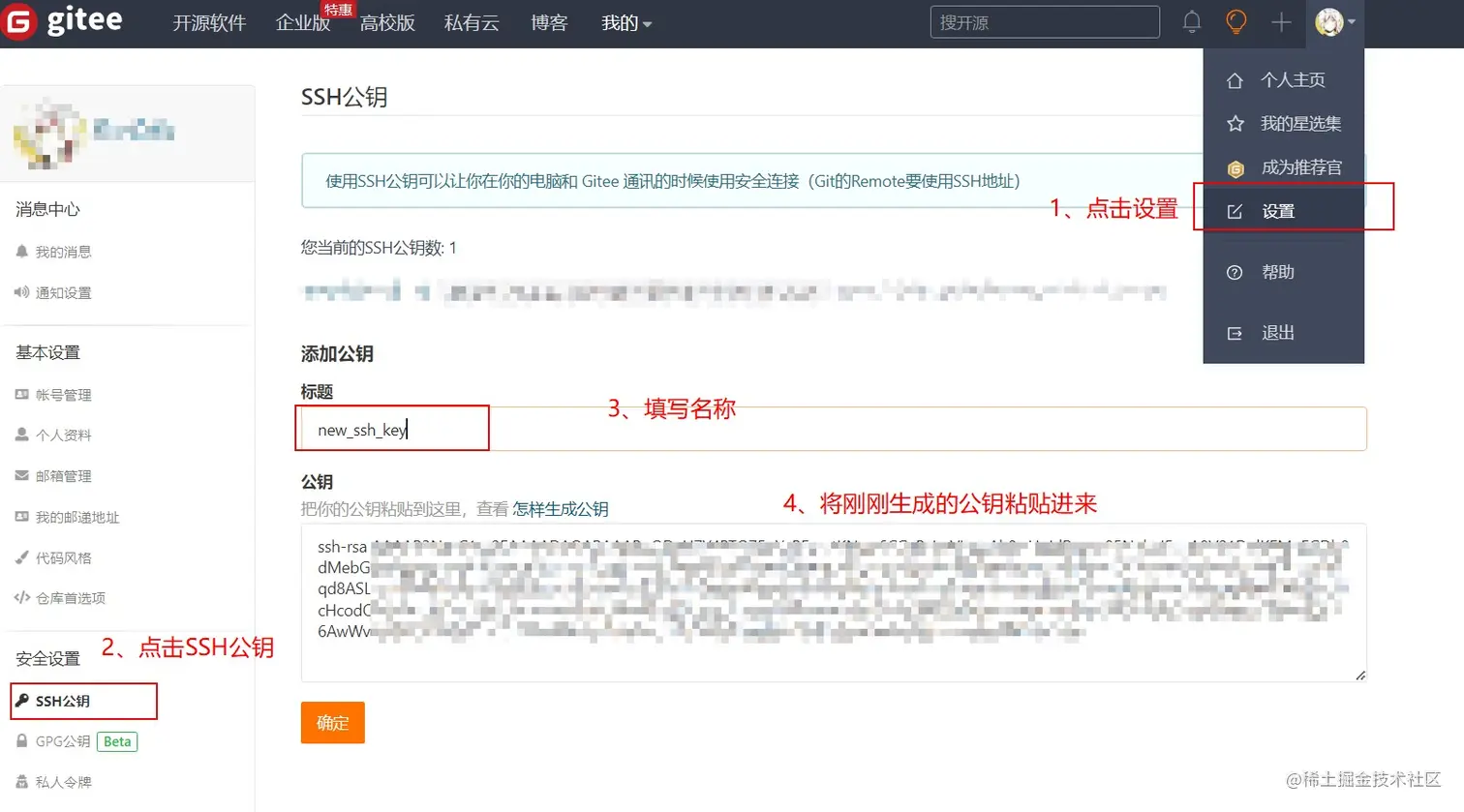Click the person icon next to 个人资料

[x=21, y=436]
